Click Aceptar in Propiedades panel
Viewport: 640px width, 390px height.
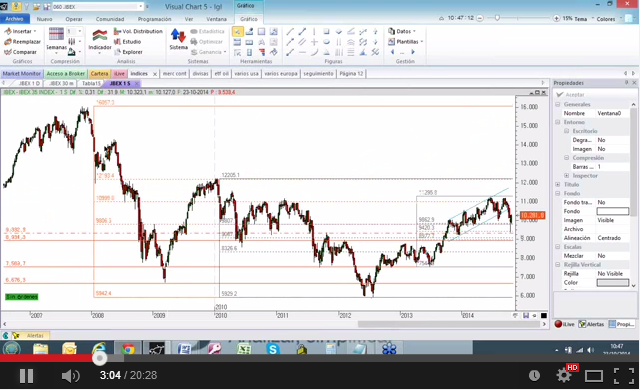click(x=571, y=95)
